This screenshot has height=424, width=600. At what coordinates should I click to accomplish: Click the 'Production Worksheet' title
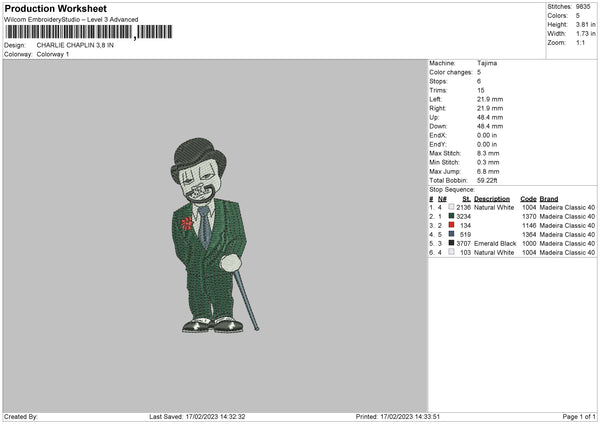(56, 8)
